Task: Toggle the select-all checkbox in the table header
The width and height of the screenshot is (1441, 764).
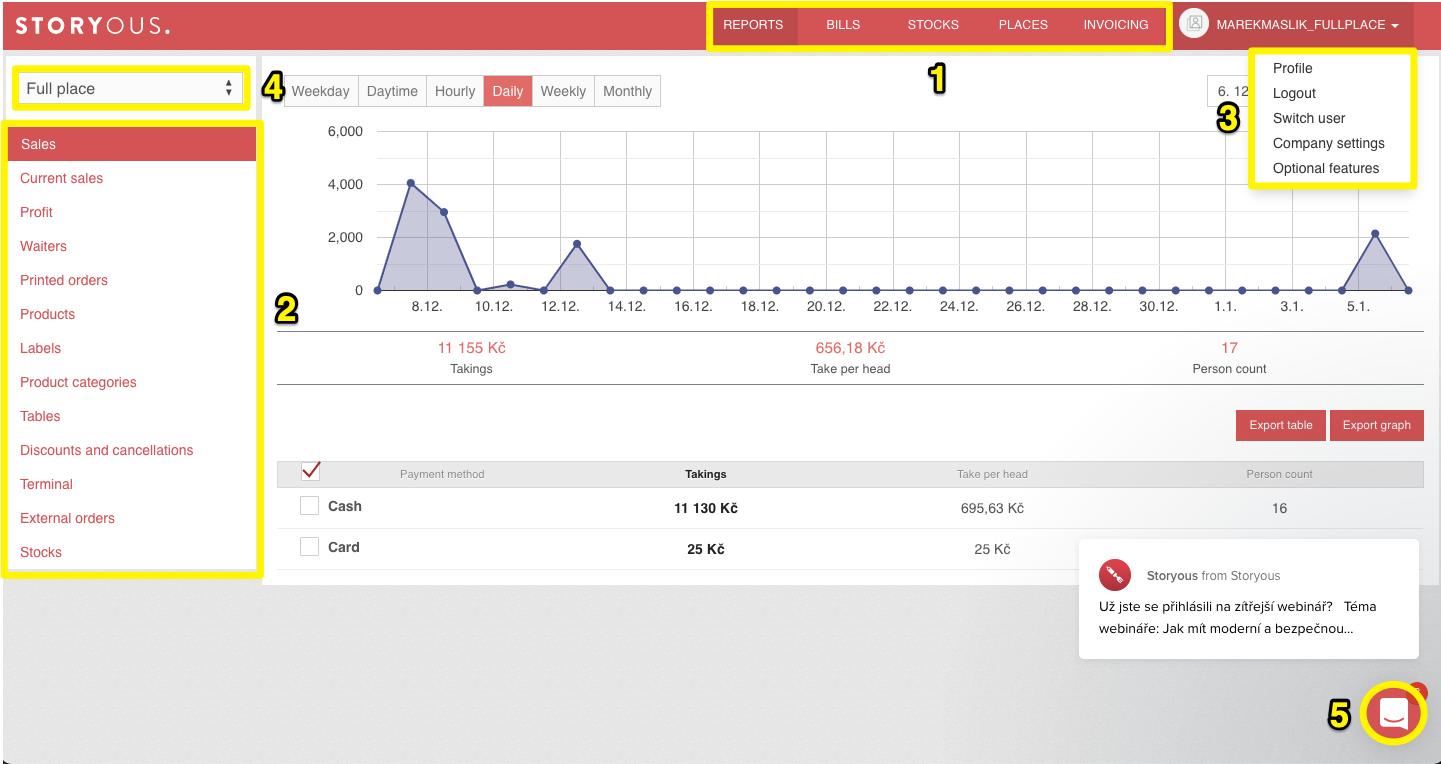Action: (x=310, y=471)
